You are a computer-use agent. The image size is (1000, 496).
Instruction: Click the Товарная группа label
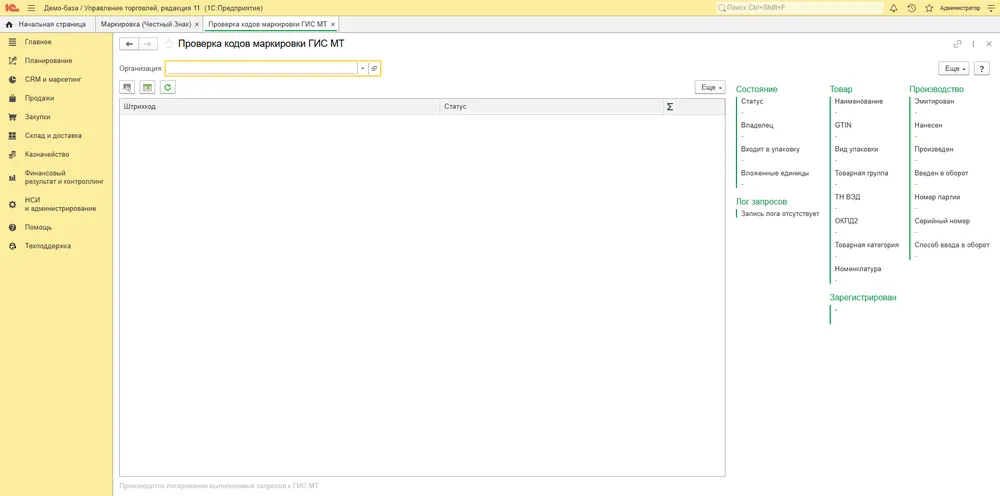pyautogui.click(x=861, y=173)
